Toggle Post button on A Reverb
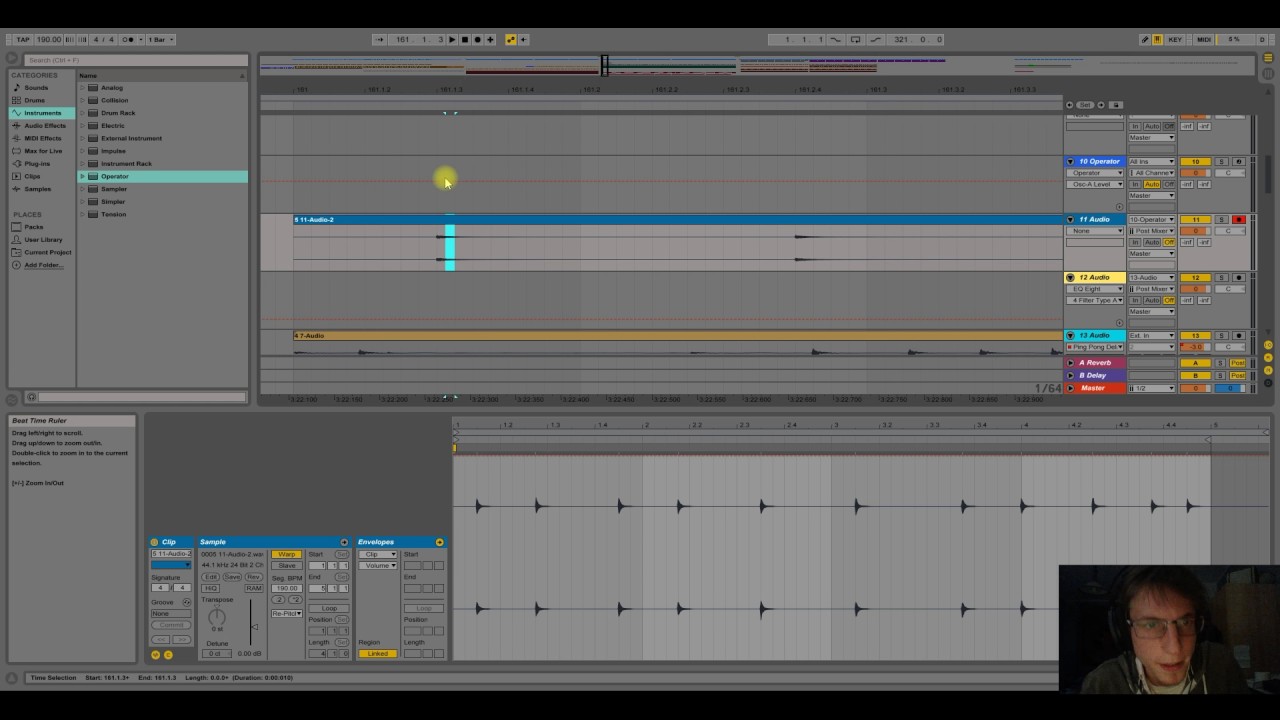The image size is (1280, 720). pos(1237,363)
